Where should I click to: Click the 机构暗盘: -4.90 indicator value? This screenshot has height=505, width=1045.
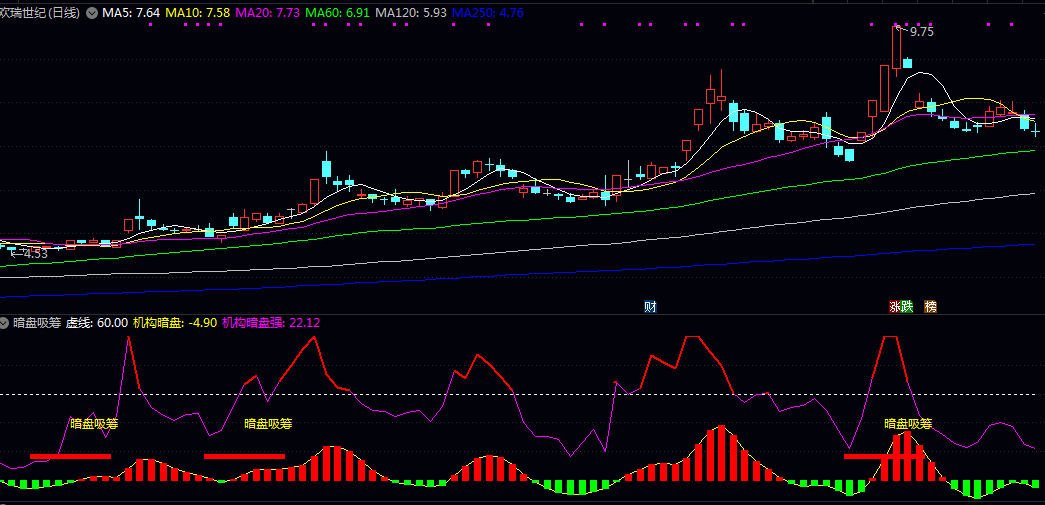[x=175, y=323]
